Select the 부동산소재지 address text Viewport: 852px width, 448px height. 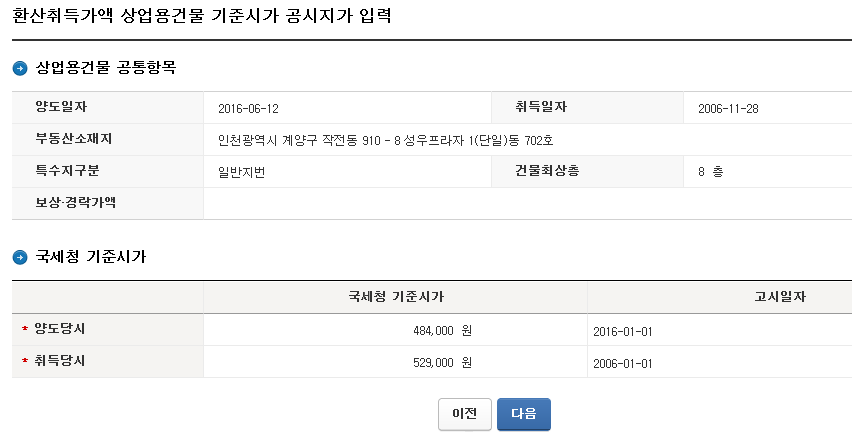pos(385,140)
